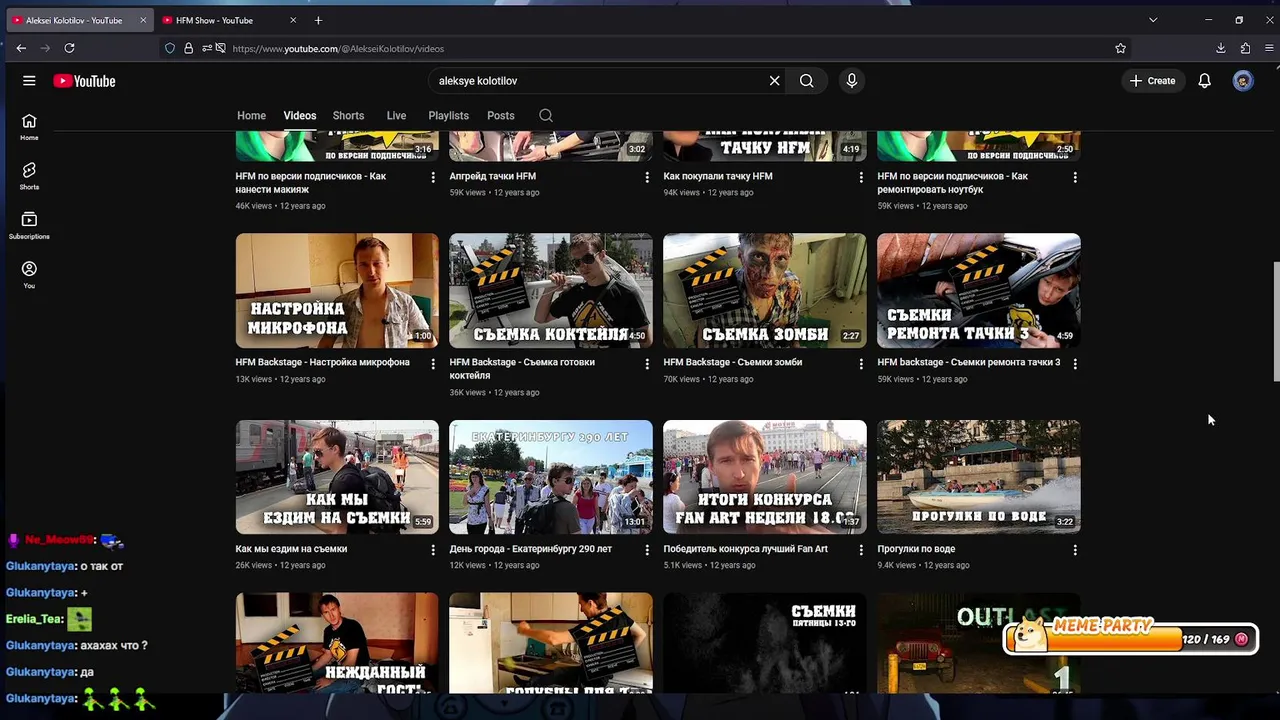This screenshot has width=1280, height=720.
Task: Open options for Как нанести макияж video
Action: tap(433, 177)
